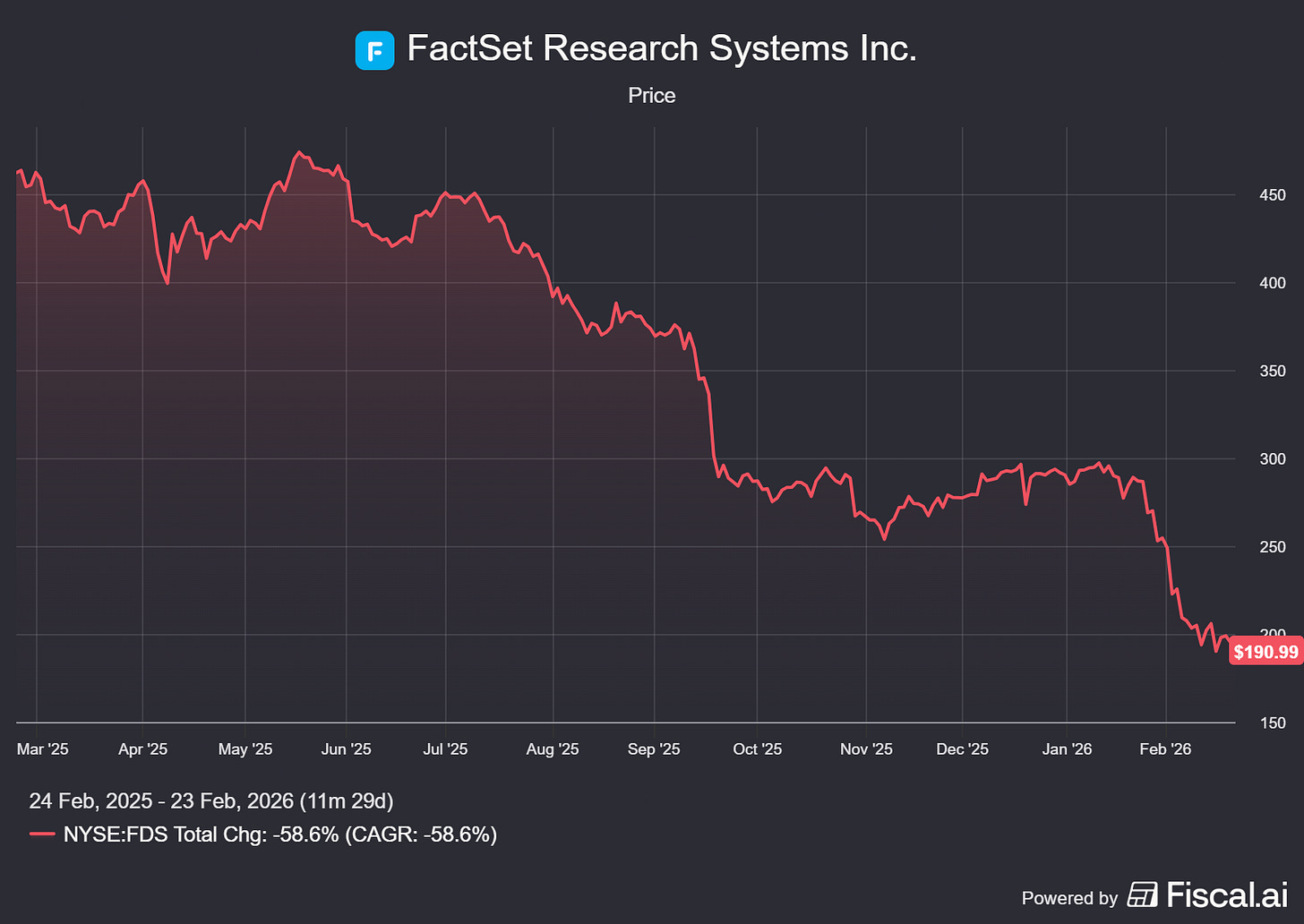
Task: Click the 150 price axis value
Action: (1273, 723)
